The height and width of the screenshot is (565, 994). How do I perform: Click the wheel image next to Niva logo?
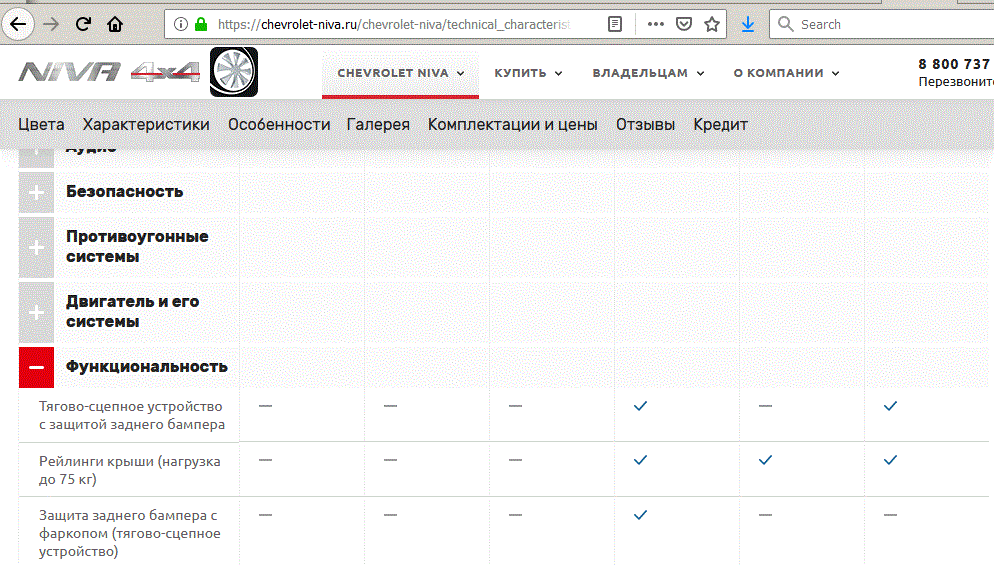[x=234, y=72]
